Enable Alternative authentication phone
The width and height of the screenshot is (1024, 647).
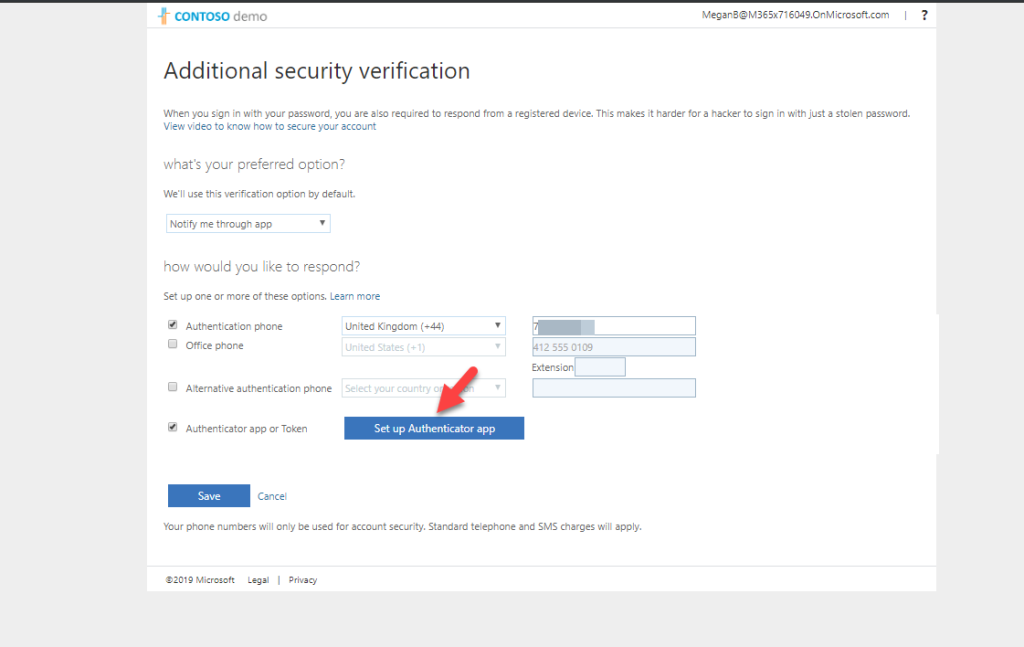(172, 386)
